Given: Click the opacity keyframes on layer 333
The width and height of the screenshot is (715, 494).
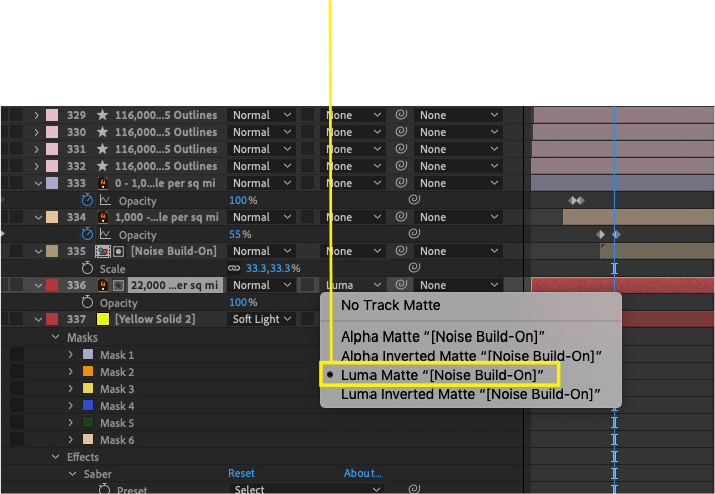Looking at the screenshot, I should click(x=576, y=200).
